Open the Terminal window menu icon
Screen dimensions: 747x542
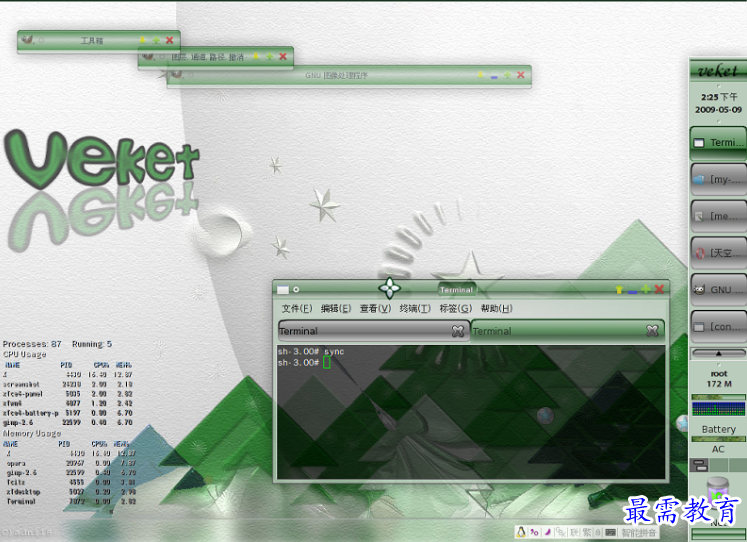pyautogui.click(x=283, y=290)
